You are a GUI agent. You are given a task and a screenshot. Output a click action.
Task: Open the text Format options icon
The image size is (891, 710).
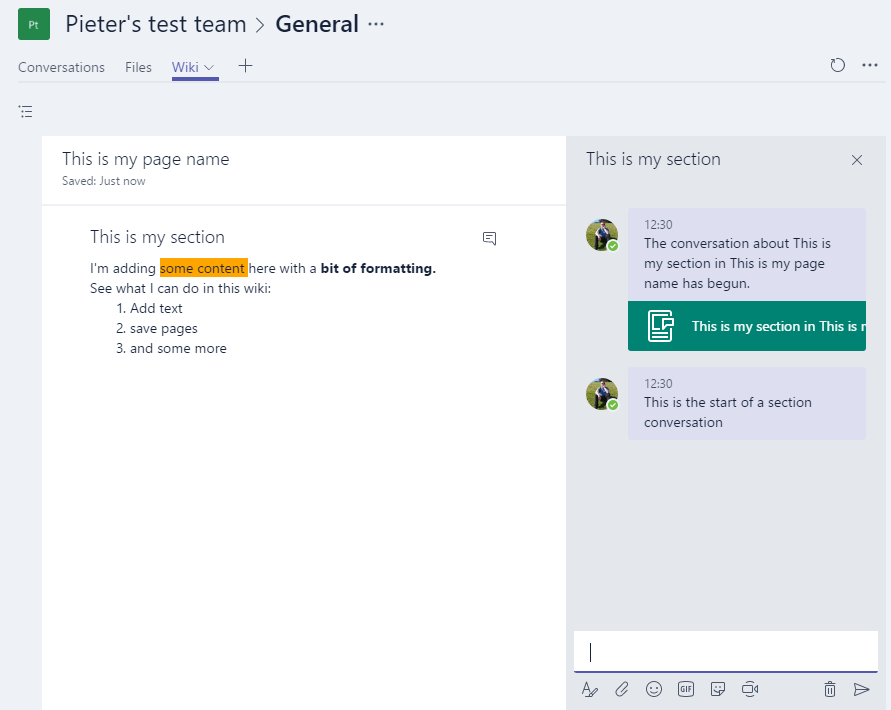[590, 690]
